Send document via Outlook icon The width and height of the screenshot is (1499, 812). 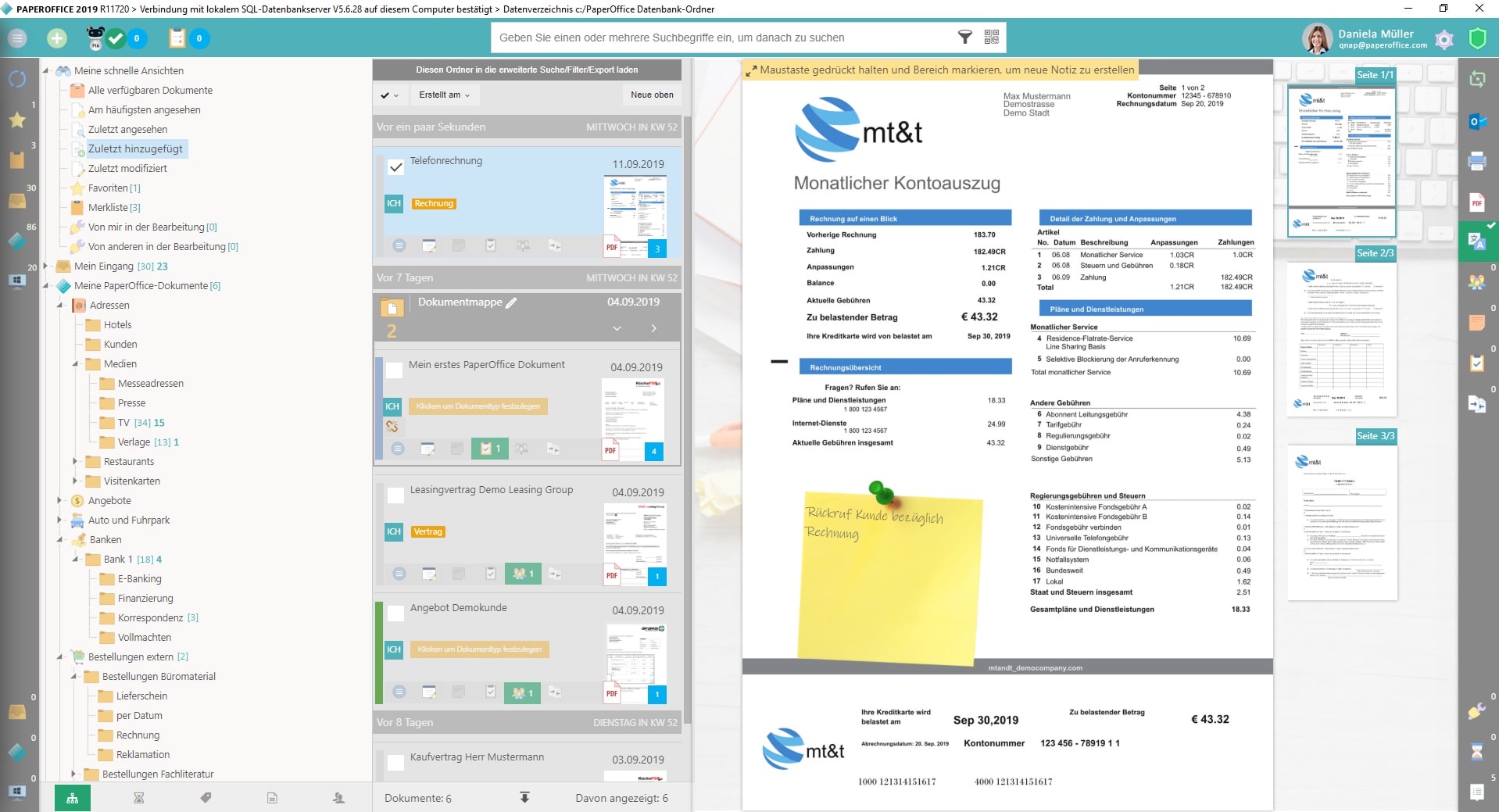coord(1477,121)
